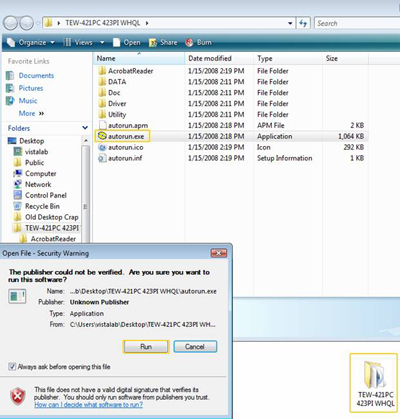Click the application icon in Security Warning dialog
Viewport: 400px width, 419px height.
coord(17,297)
